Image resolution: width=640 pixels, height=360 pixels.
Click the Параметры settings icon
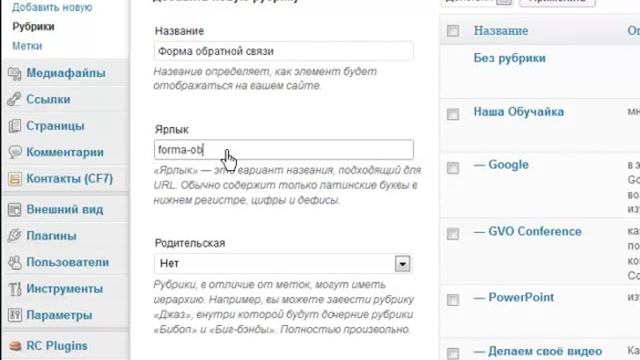pyautogui.click(x=15, y=315)
